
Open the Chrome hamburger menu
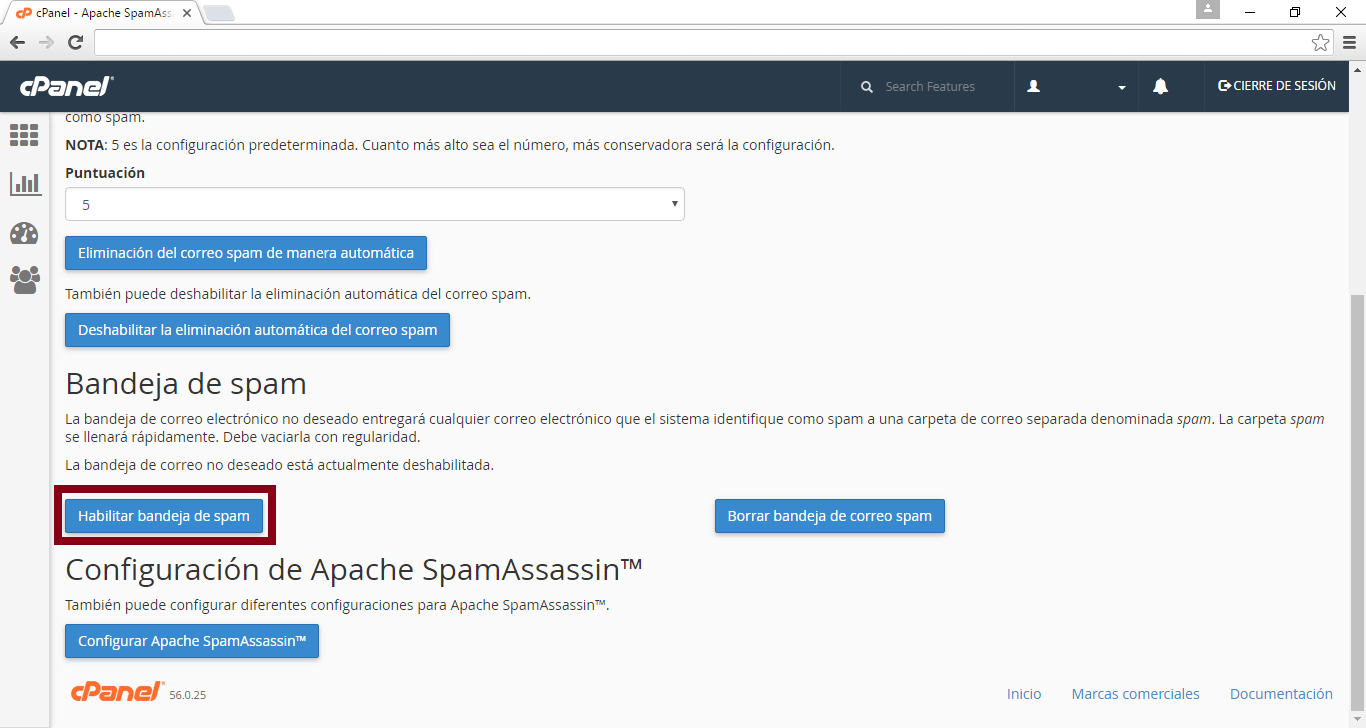point(1349,42)
